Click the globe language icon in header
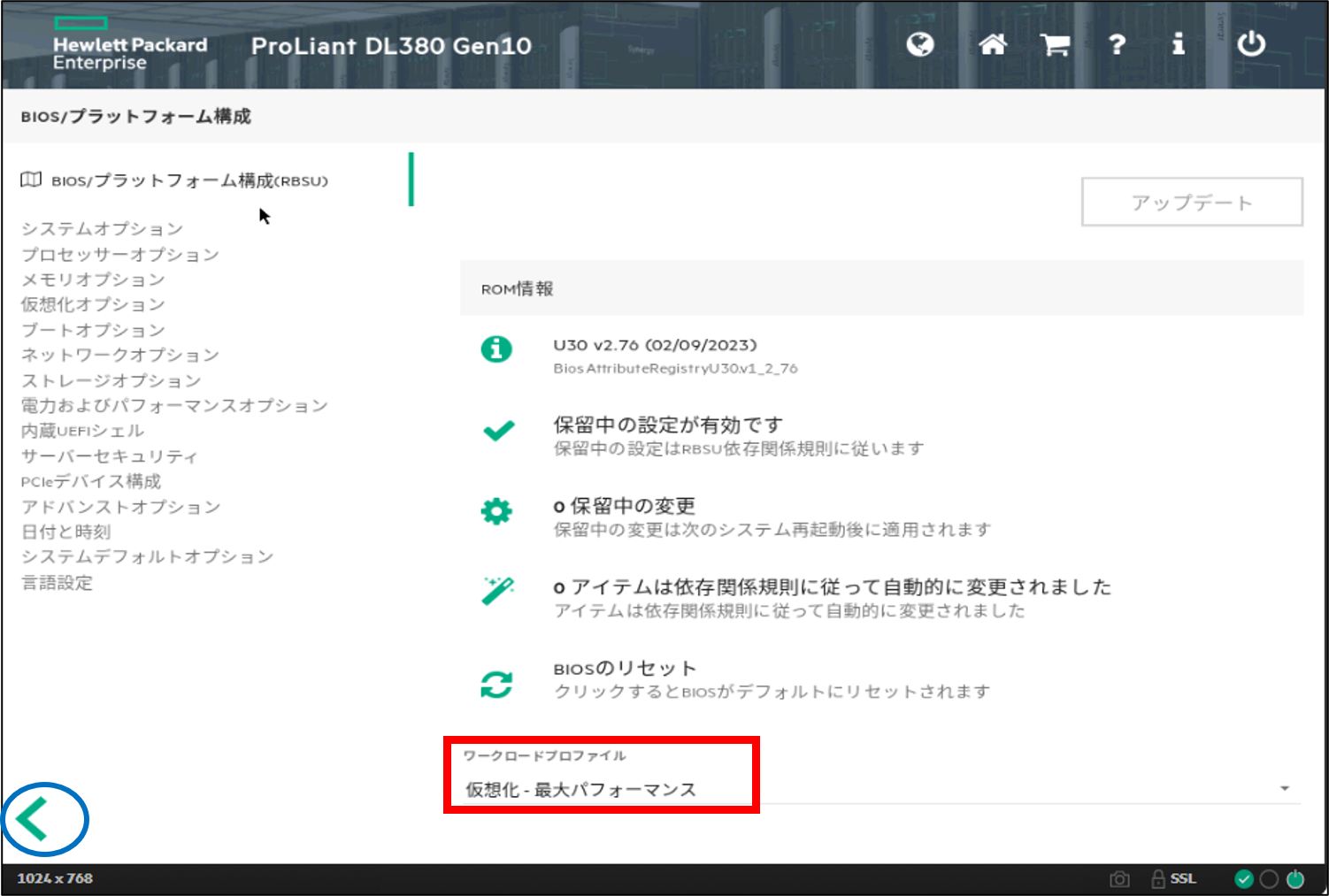The width and height of the screenshot is (1329, 896). pos(920,43)
